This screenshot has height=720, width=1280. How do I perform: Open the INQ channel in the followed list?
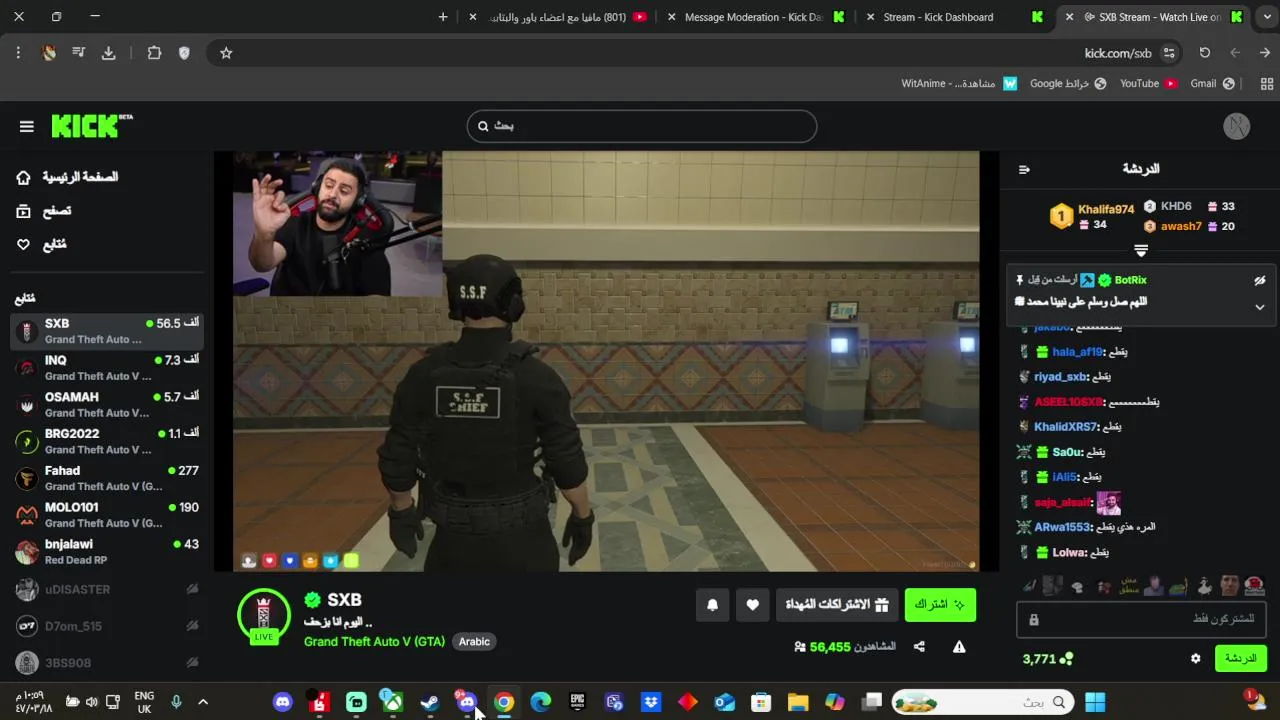tap(107, 368)
